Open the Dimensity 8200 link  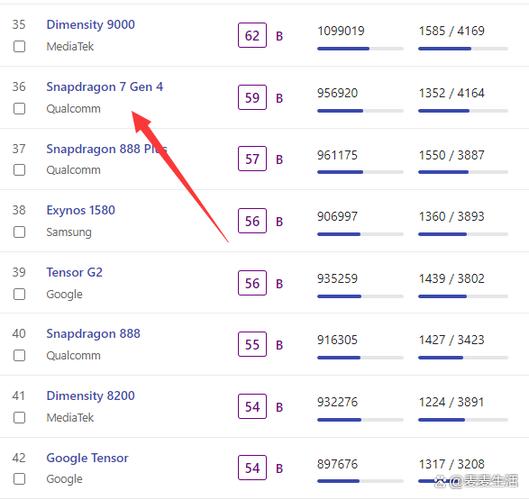(90, 396)
